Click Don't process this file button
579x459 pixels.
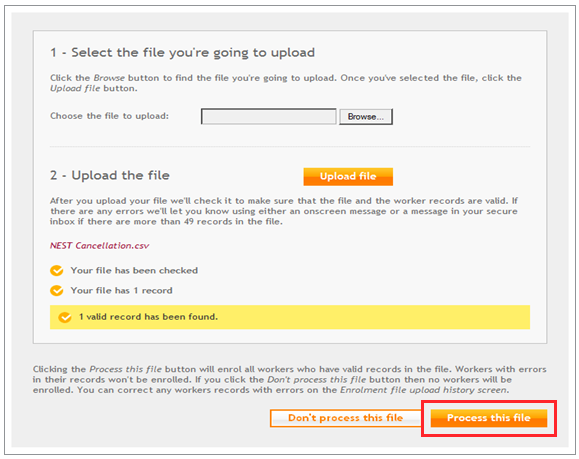[345, 418]
